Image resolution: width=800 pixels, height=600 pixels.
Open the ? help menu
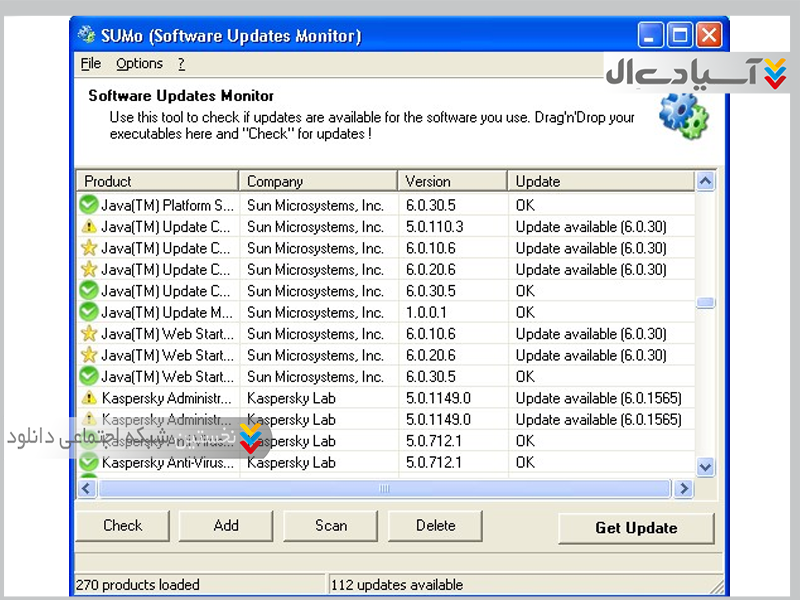coord(181,64)
